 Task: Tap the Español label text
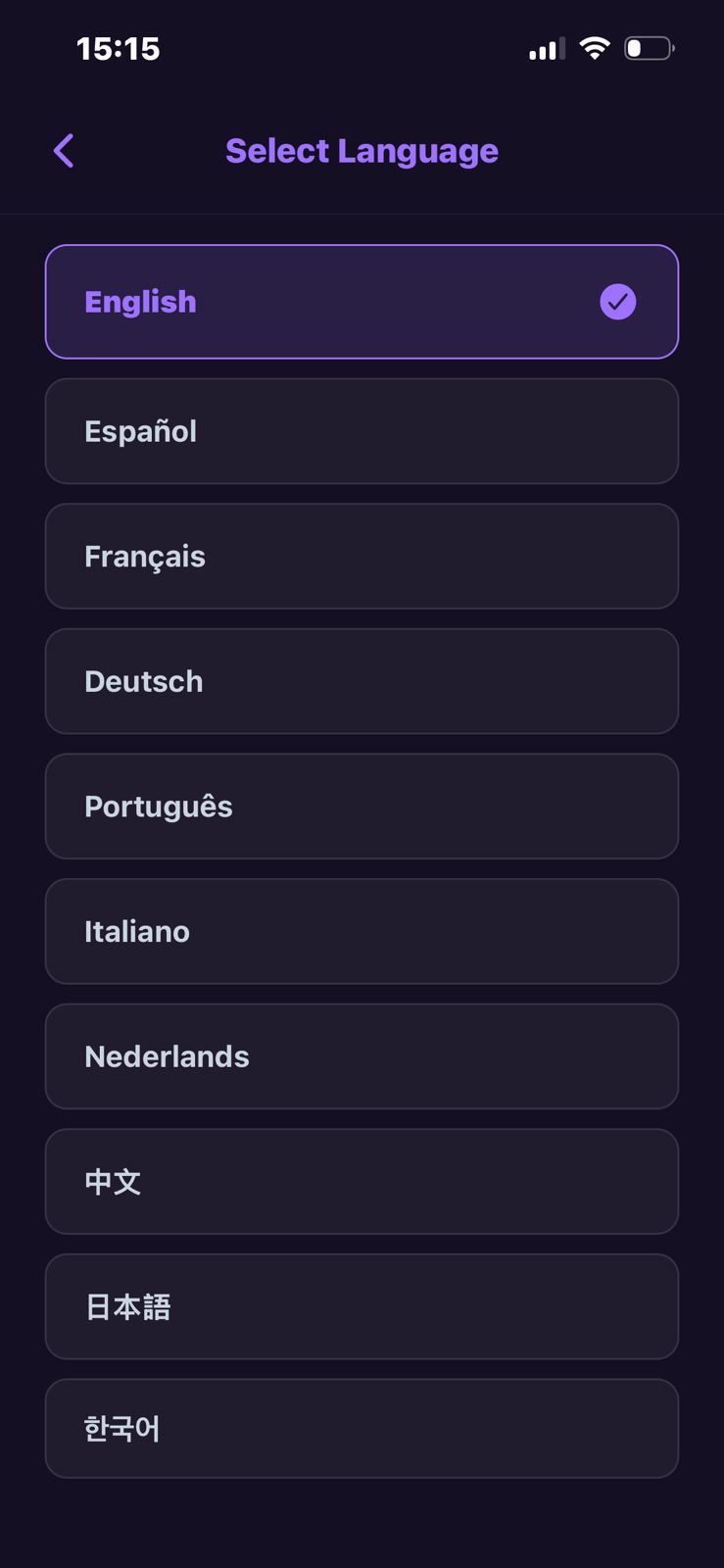pyautogui.click(x=140, y=431)
